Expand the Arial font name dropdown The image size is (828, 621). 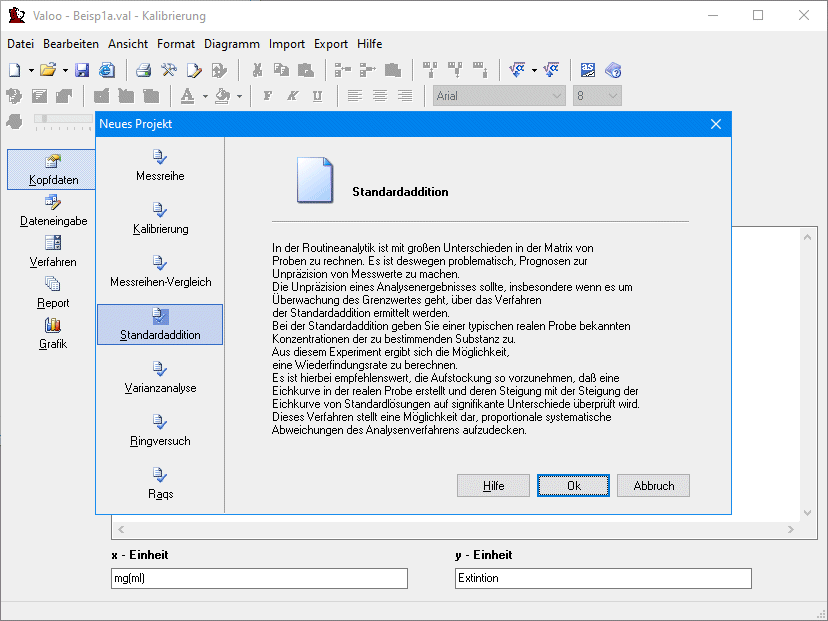pyautogui.click(x=557, y=96)
